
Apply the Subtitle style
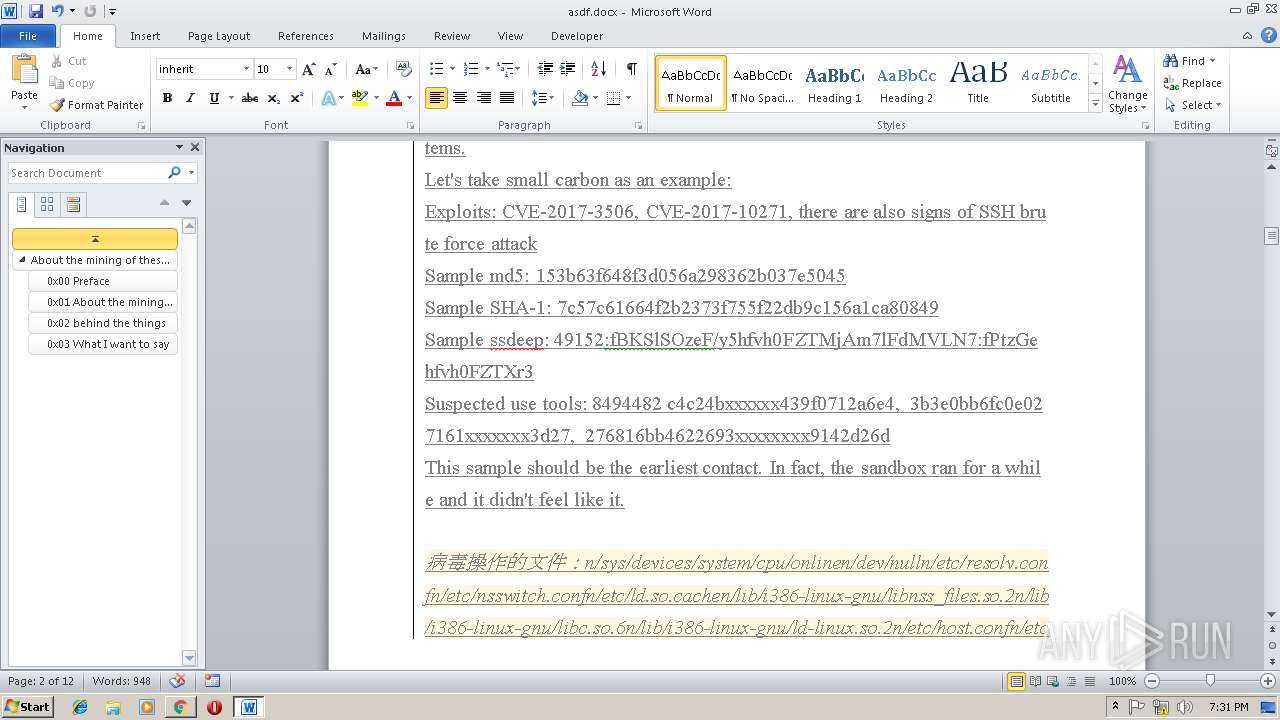(1050, 83)
